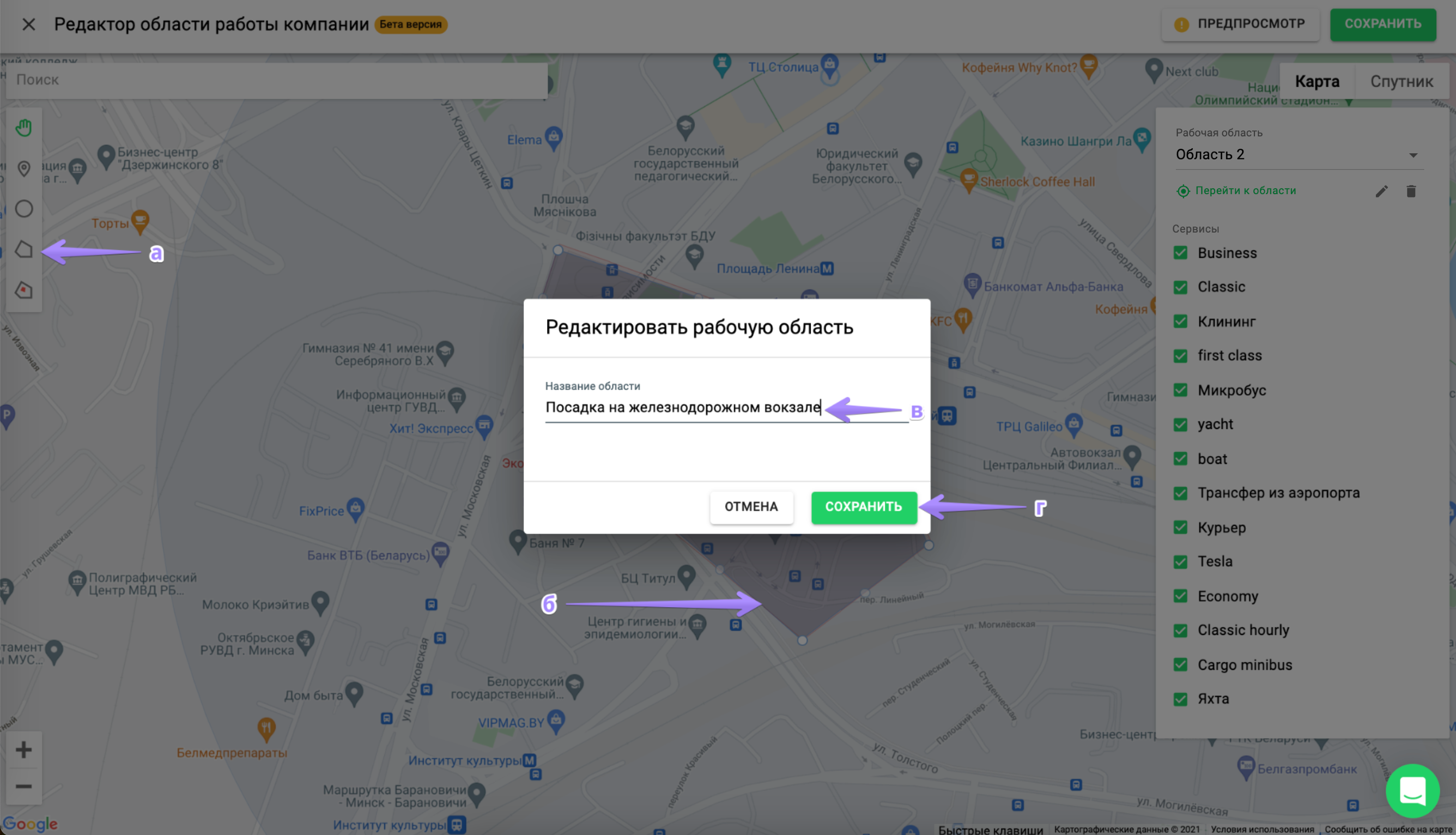The image size is (1456, 835).
Task: Open the green chat support bubble
Action: 1412,791
